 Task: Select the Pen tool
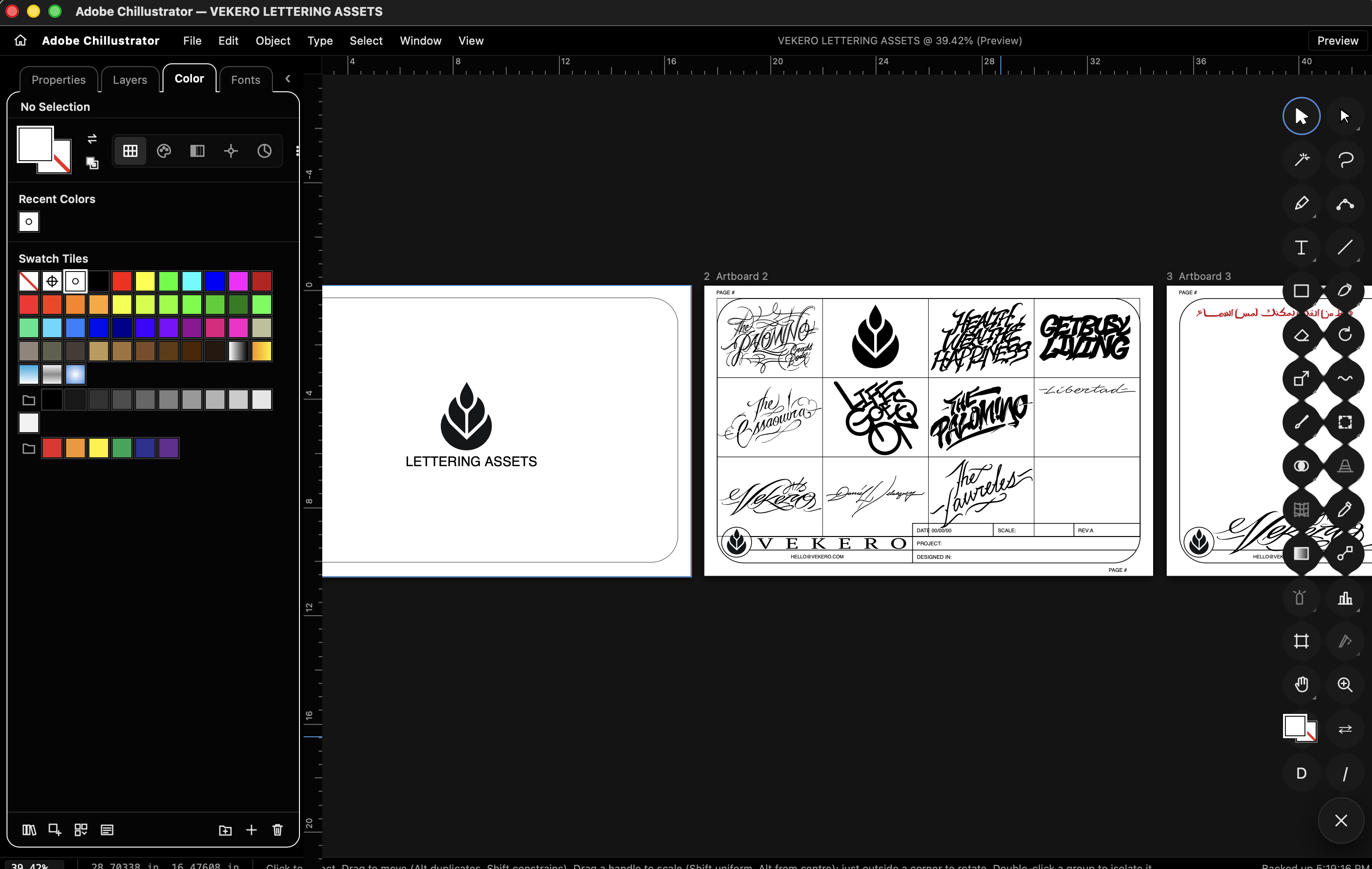[1301, 204]
